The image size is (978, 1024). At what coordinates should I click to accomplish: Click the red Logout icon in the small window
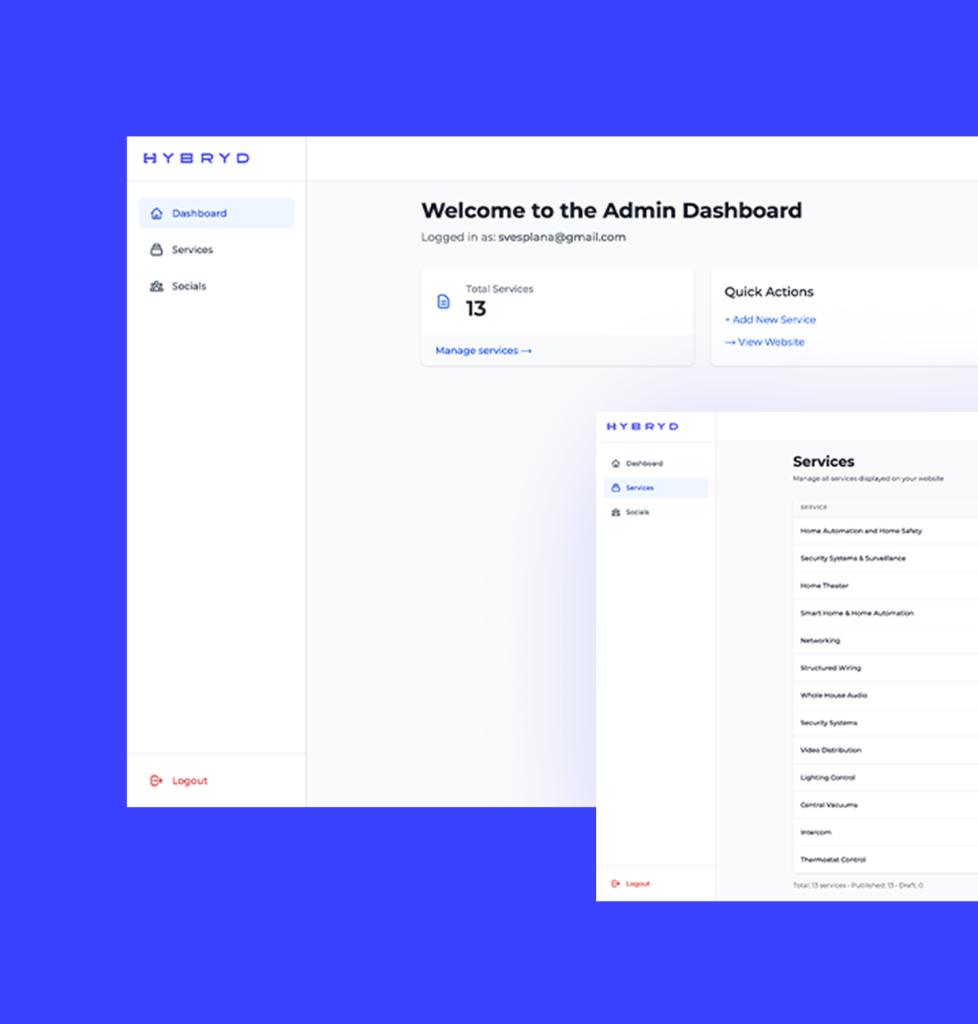(x=615, y=884)
